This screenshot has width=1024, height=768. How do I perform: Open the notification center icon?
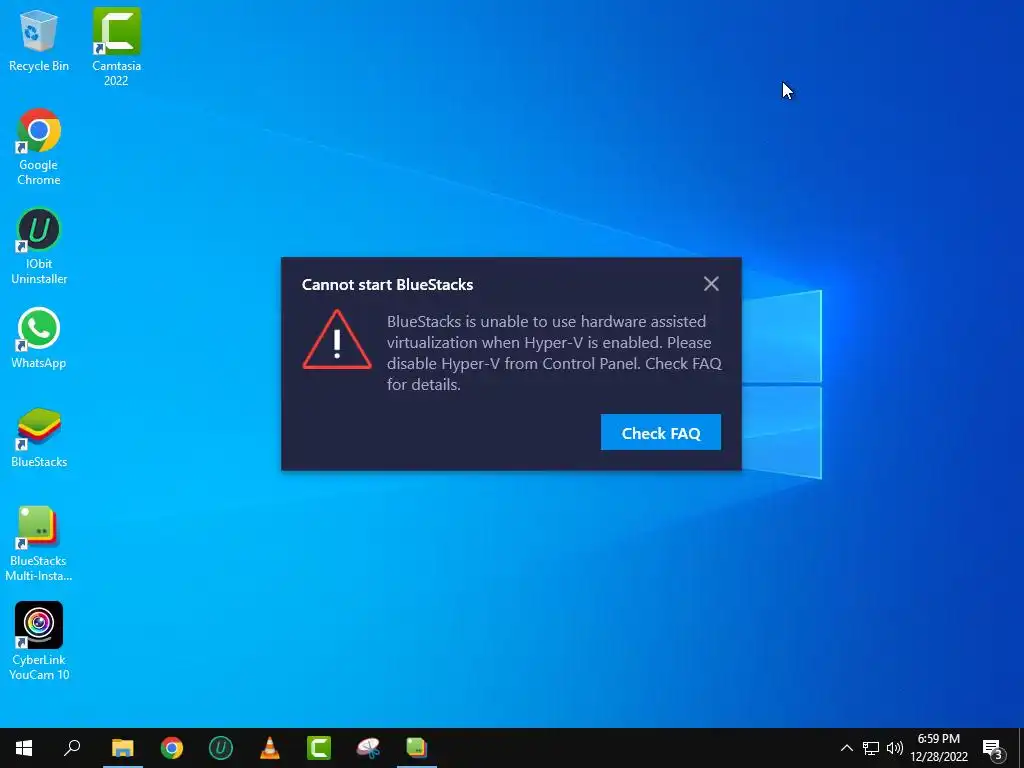click(993, 749)
